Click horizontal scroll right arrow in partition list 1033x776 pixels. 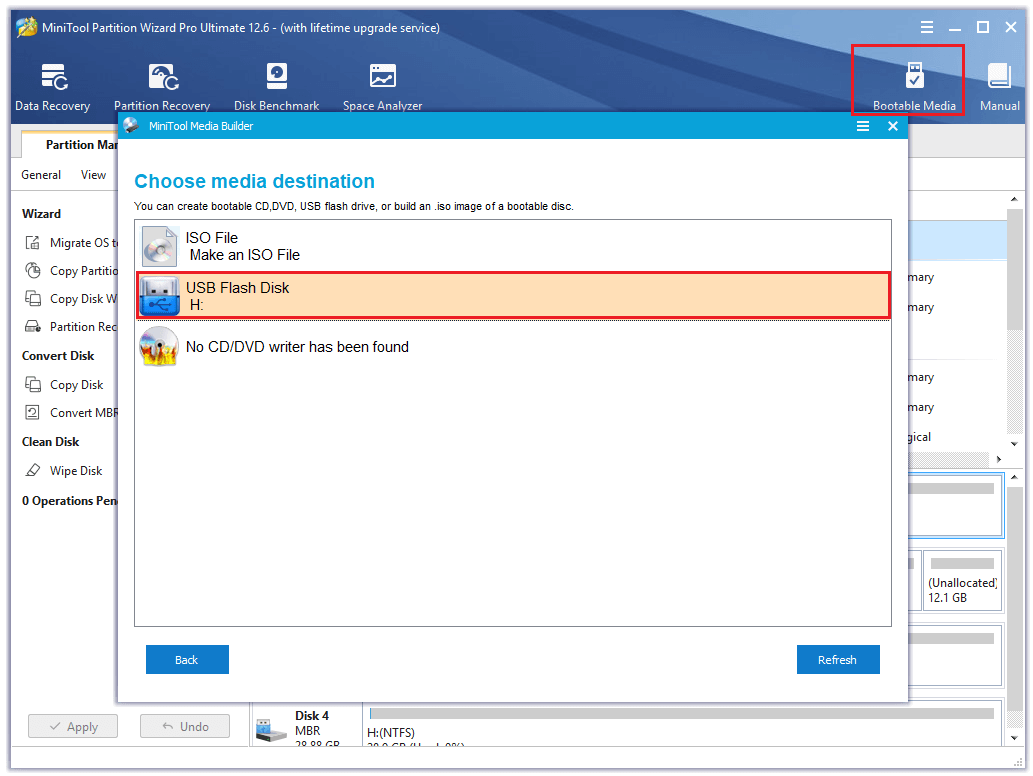[999, 458]
